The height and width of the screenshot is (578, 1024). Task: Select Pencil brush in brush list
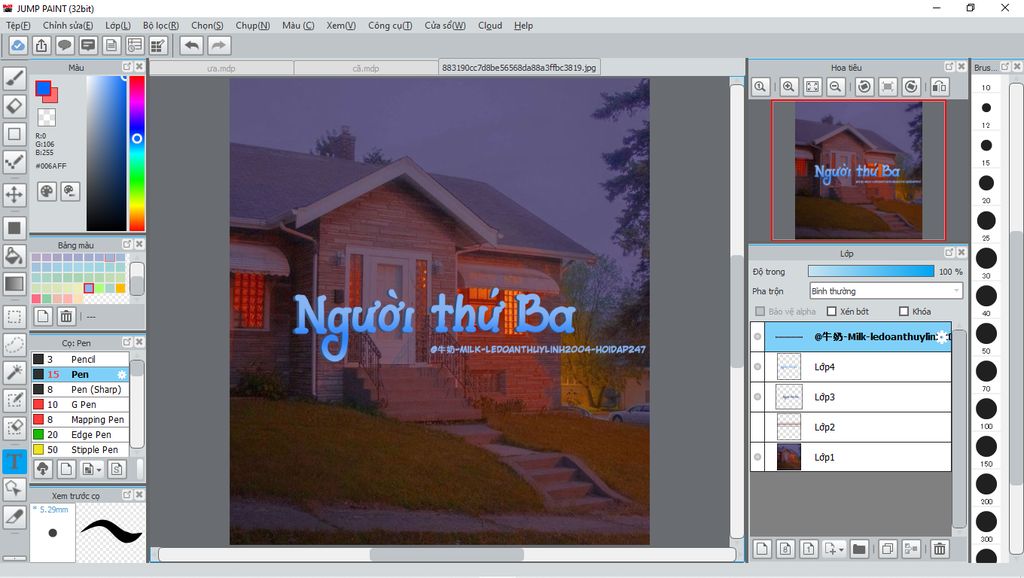click(x=80, y=359)
